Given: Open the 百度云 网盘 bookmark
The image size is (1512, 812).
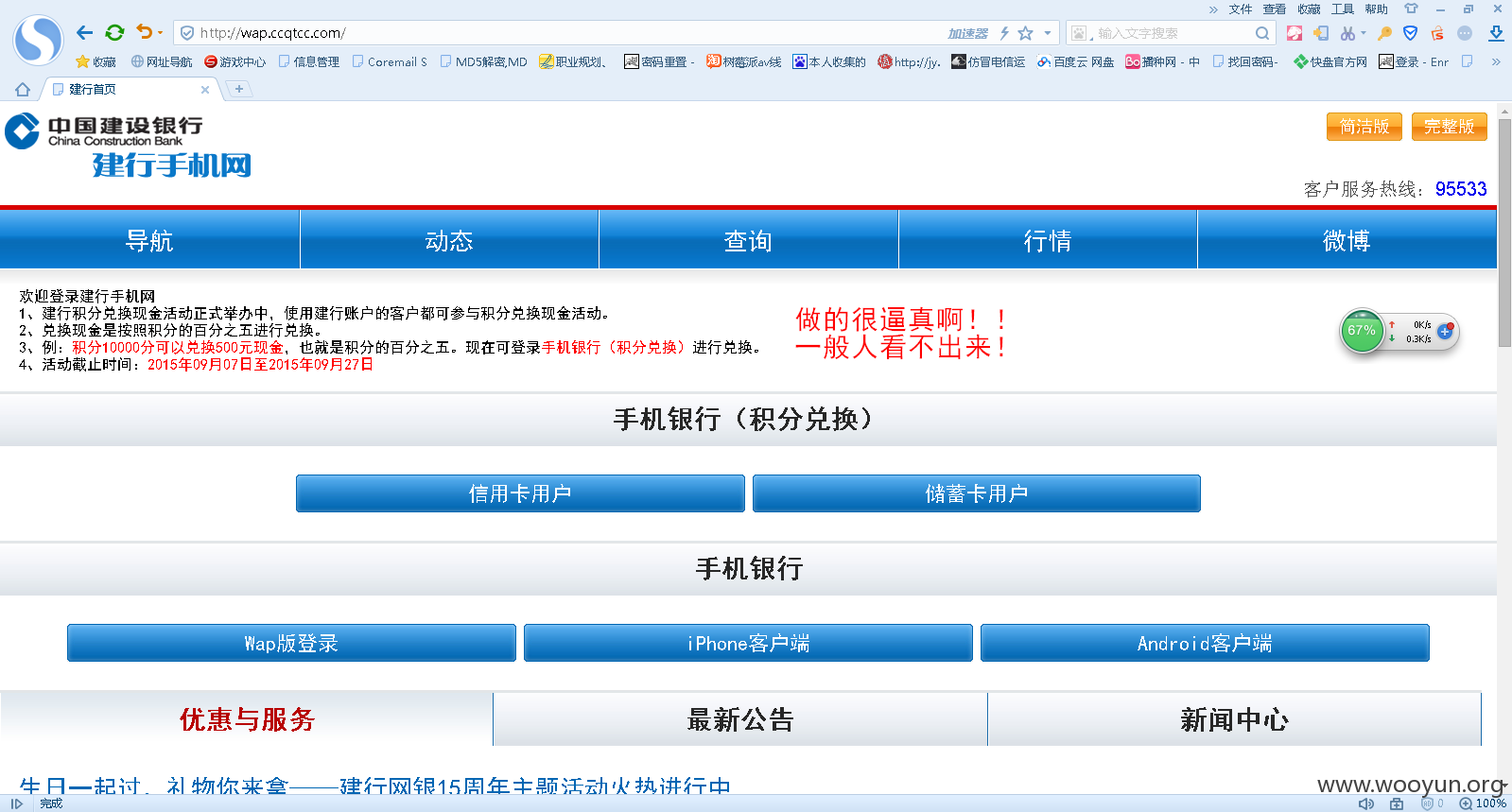Looking at the screenshot, I should pos(1075,61).
